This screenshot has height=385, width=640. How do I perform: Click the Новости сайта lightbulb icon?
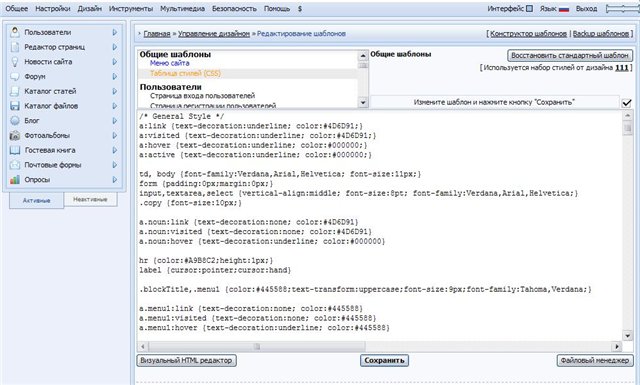(15, 62)
